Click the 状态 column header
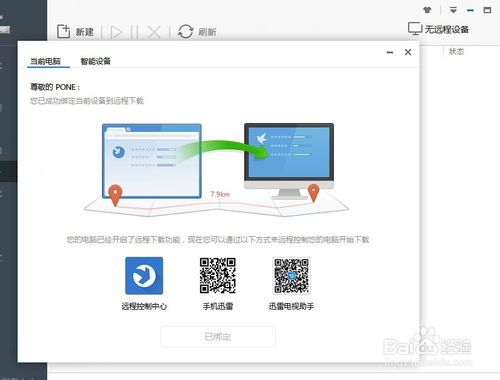Viewport: 500px width, 380px height. click(x=456, y=51)
